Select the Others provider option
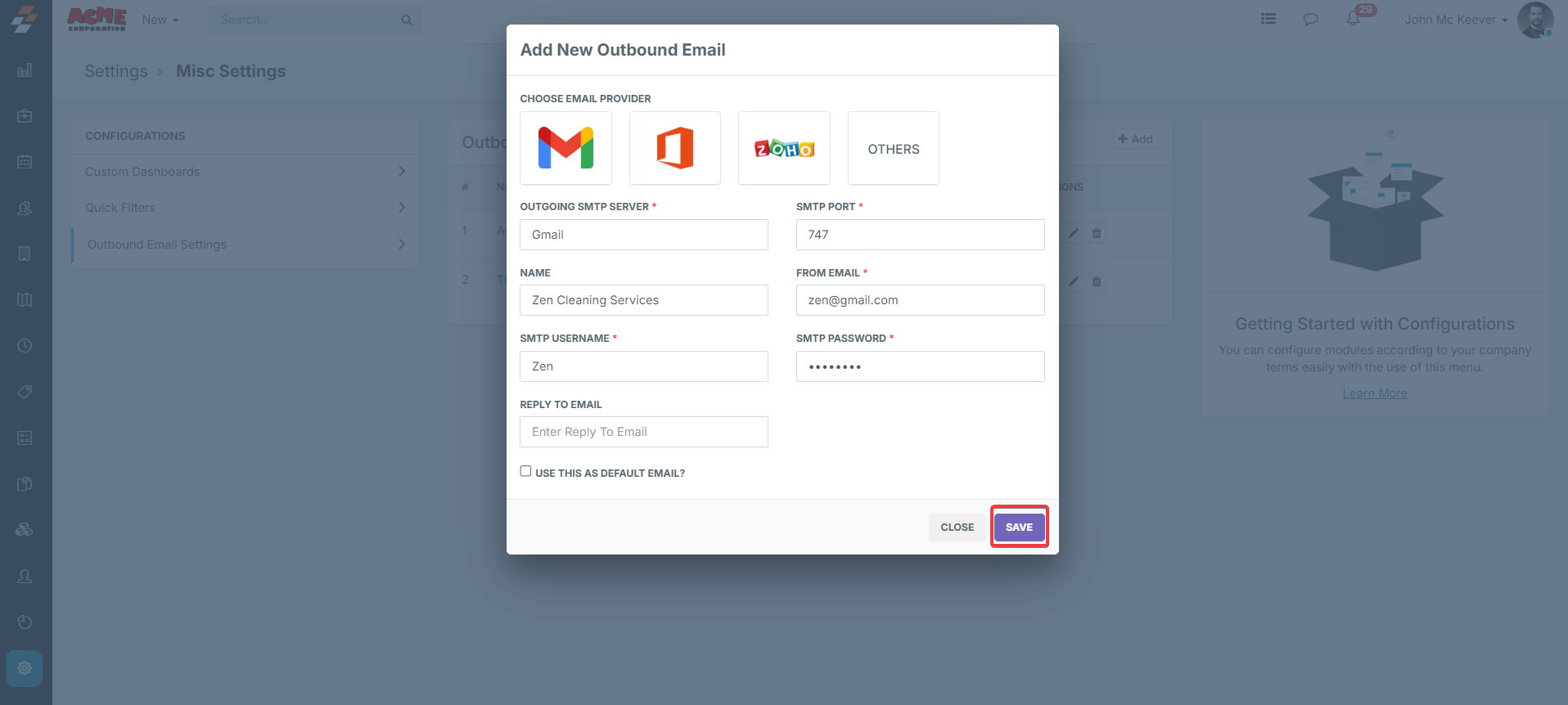 click(x=893, y=148)
